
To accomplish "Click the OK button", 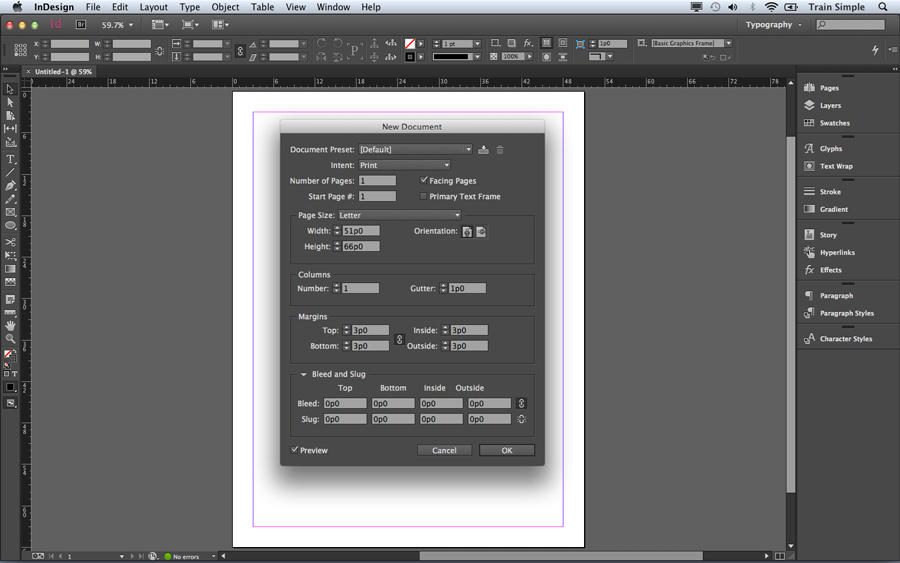I will 507,451.
